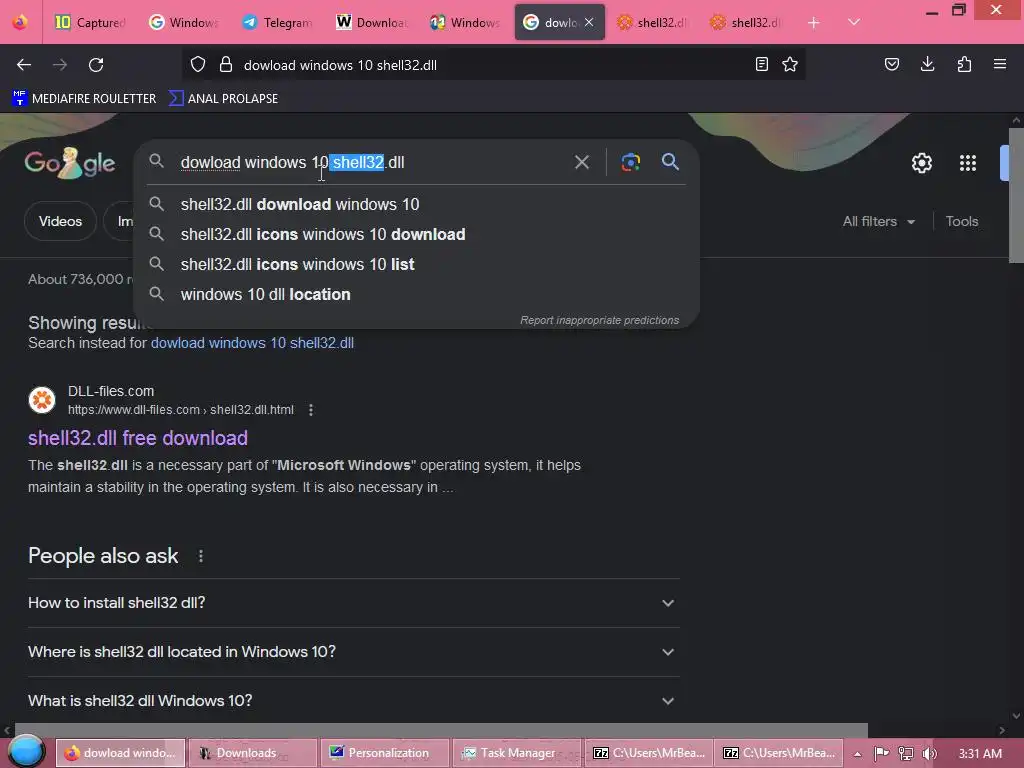Click the site security padlock icon
This screenshot has width=1024, height=768.
tap(226, 65)
